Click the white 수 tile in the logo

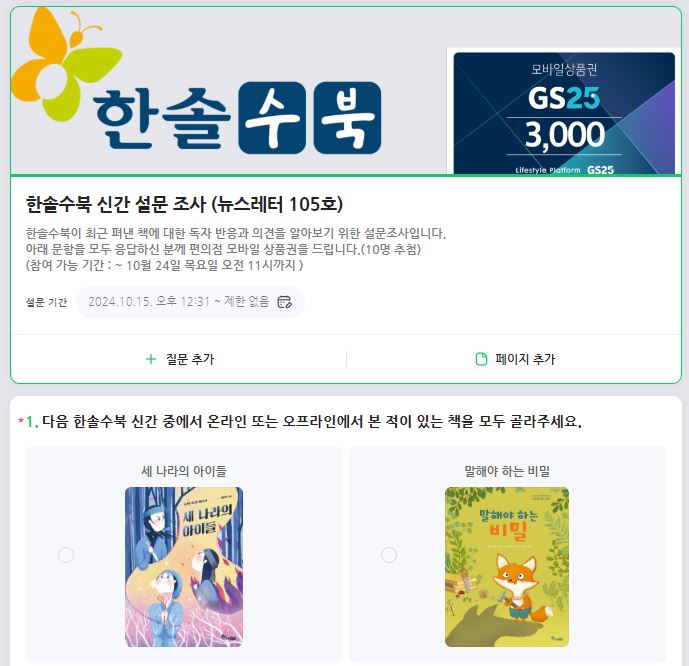click(x=272, y=117)
